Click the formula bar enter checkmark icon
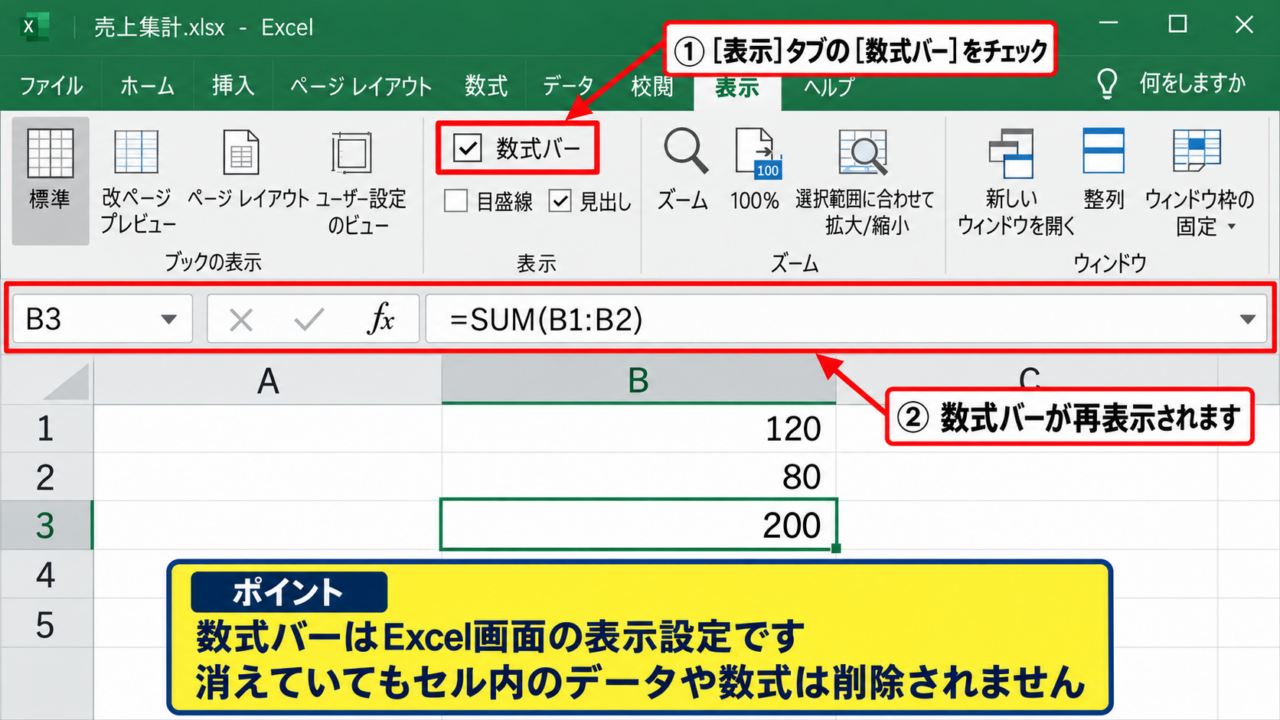This screenshot has height=720, width=1280. coord(310,320)
